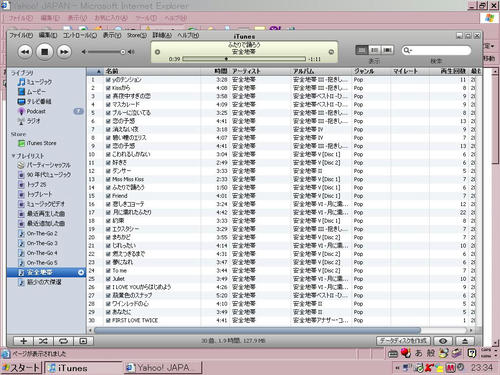Show artwork viewer icon at bottom
This screenshot has width=500, height=375.
pyautogui.click(x=83, y=341)
